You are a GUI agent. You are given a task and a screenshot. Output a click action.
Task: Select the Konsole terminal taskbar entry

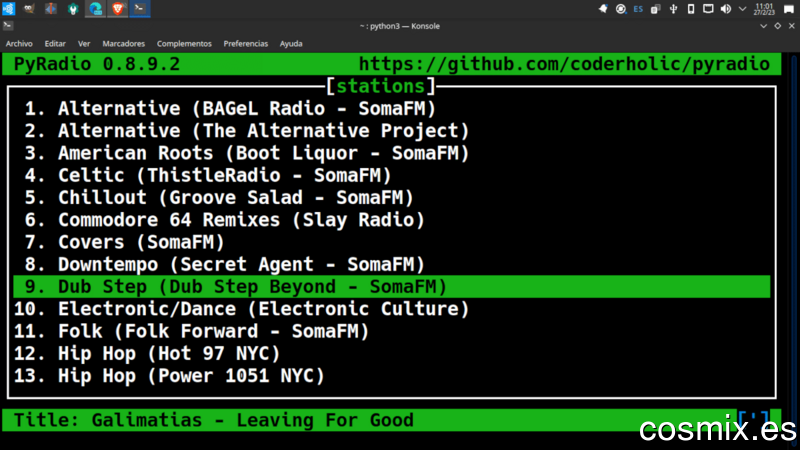pyautogui.click(x=139, y=9)
